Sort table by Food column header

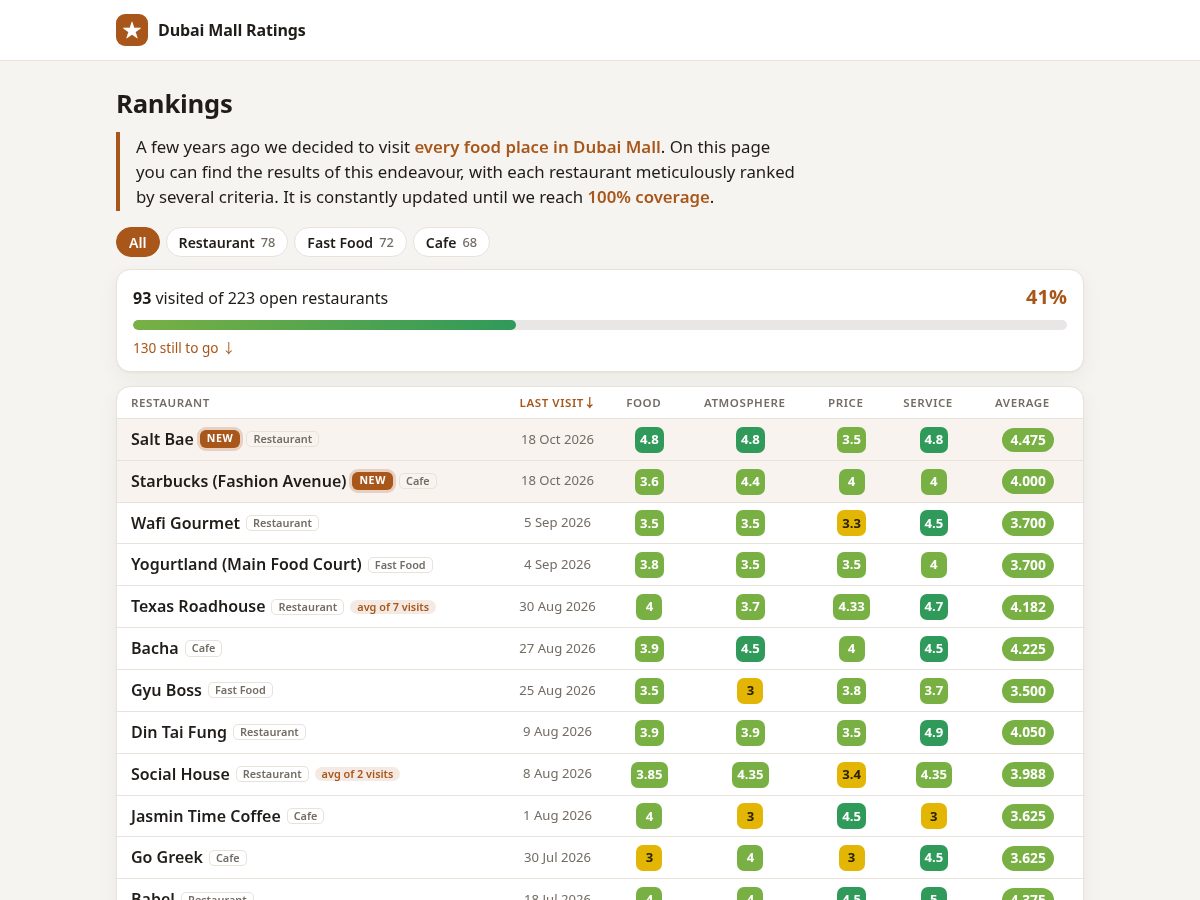coord(643,403)
